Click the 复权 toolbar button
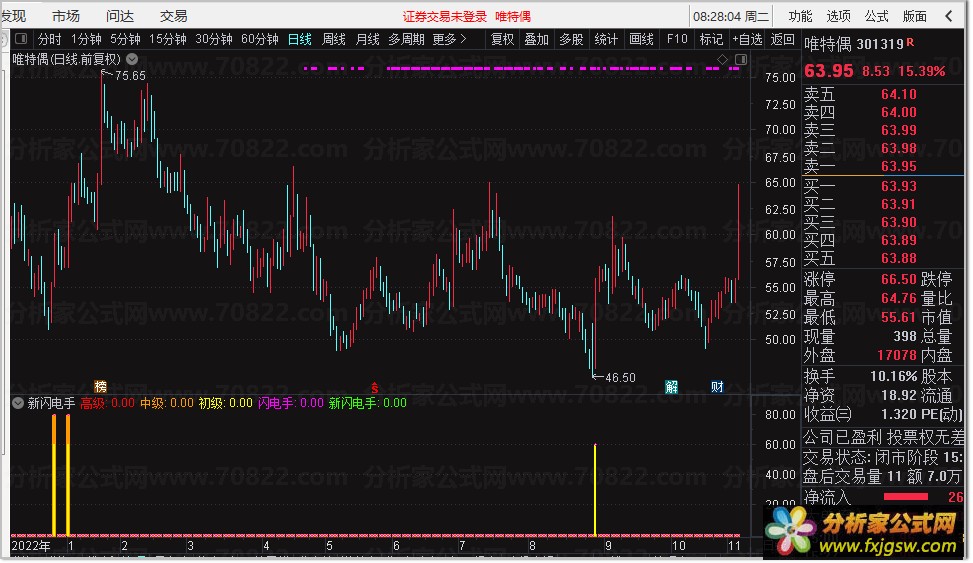The height and width of the screenshot is (563, 973). [503, 40]
